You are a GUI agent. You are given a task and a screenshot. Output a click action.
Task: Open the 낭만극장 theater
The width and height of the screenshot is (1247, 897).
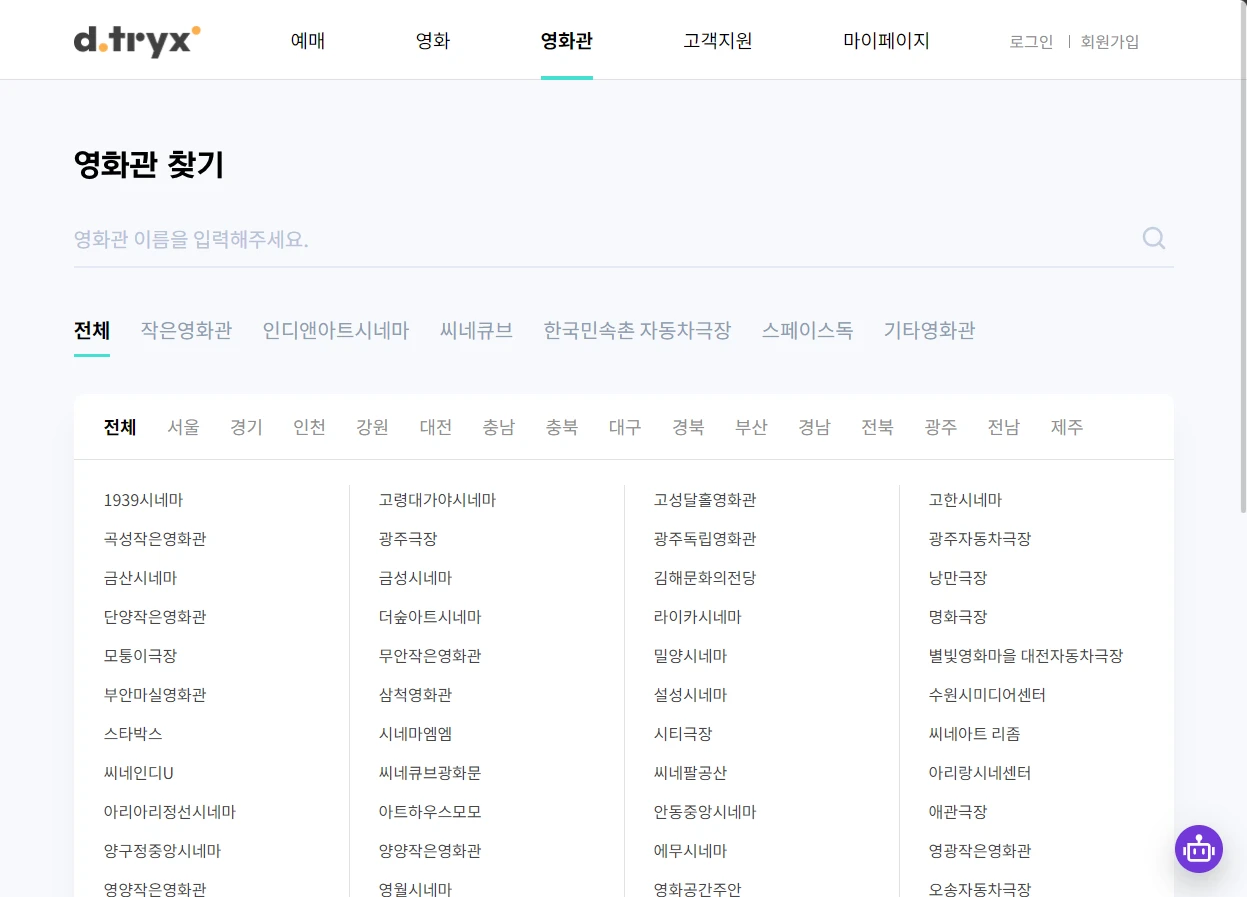958,578
